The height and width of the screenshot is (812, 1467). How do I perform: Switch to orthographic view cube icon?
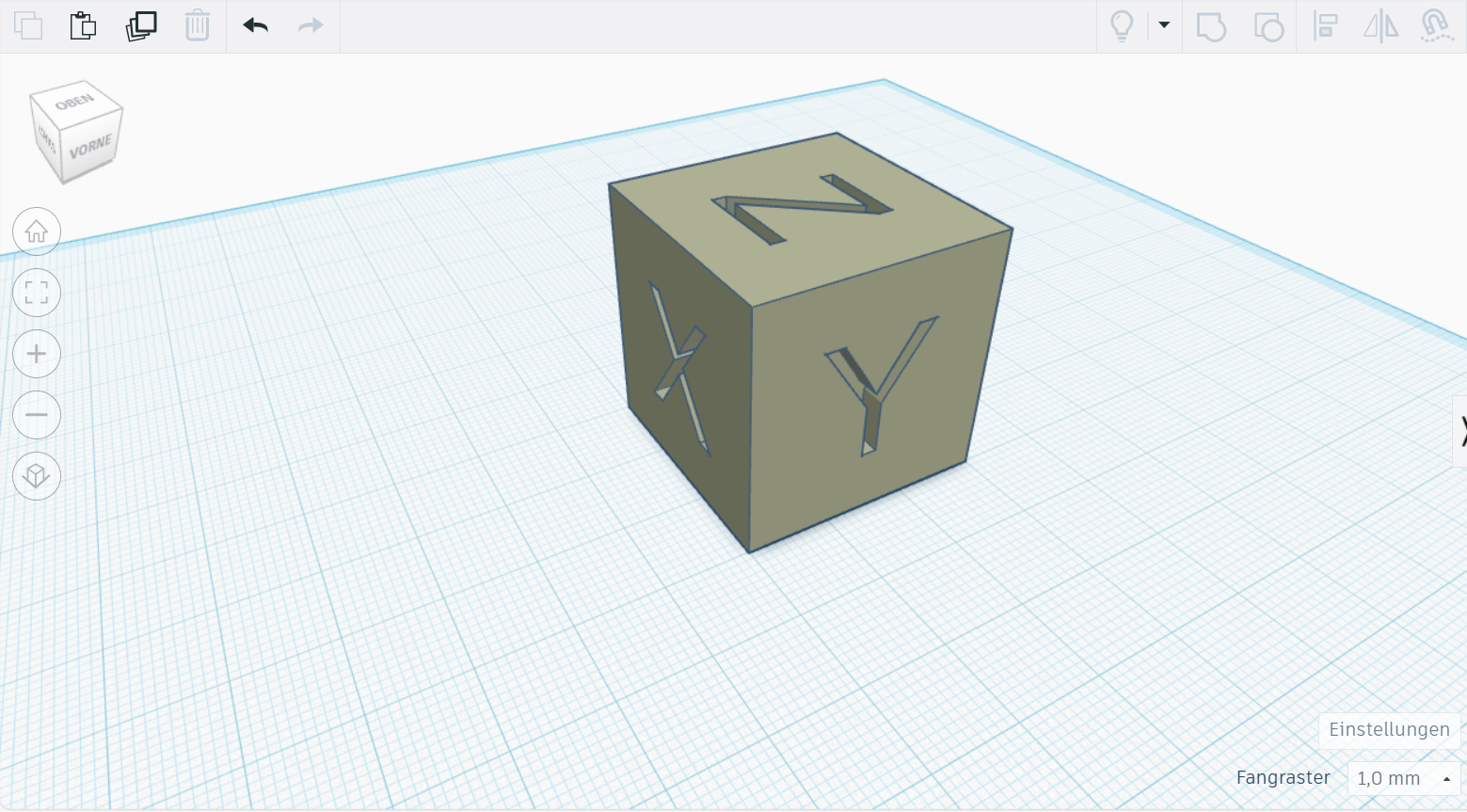click(37, 476)
